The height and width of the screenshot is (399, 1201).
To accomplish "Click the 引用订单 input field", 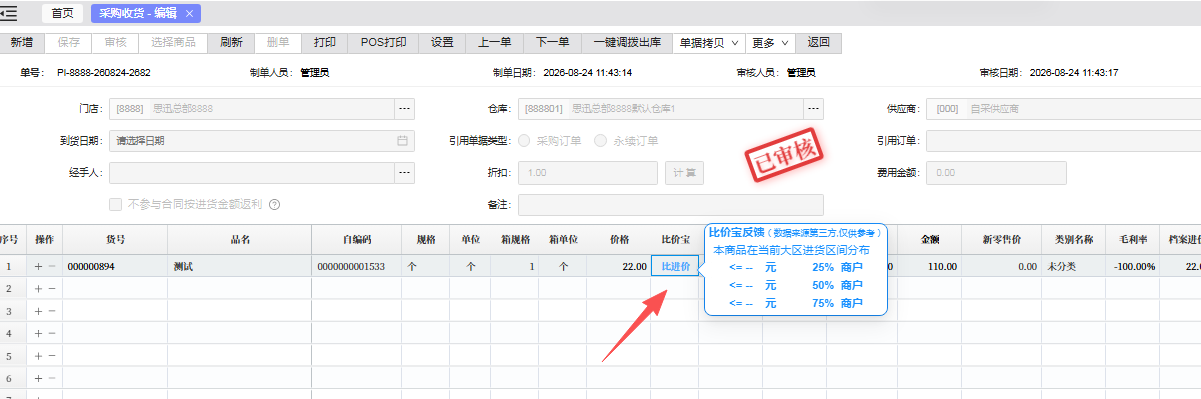I will point(1064,141).
